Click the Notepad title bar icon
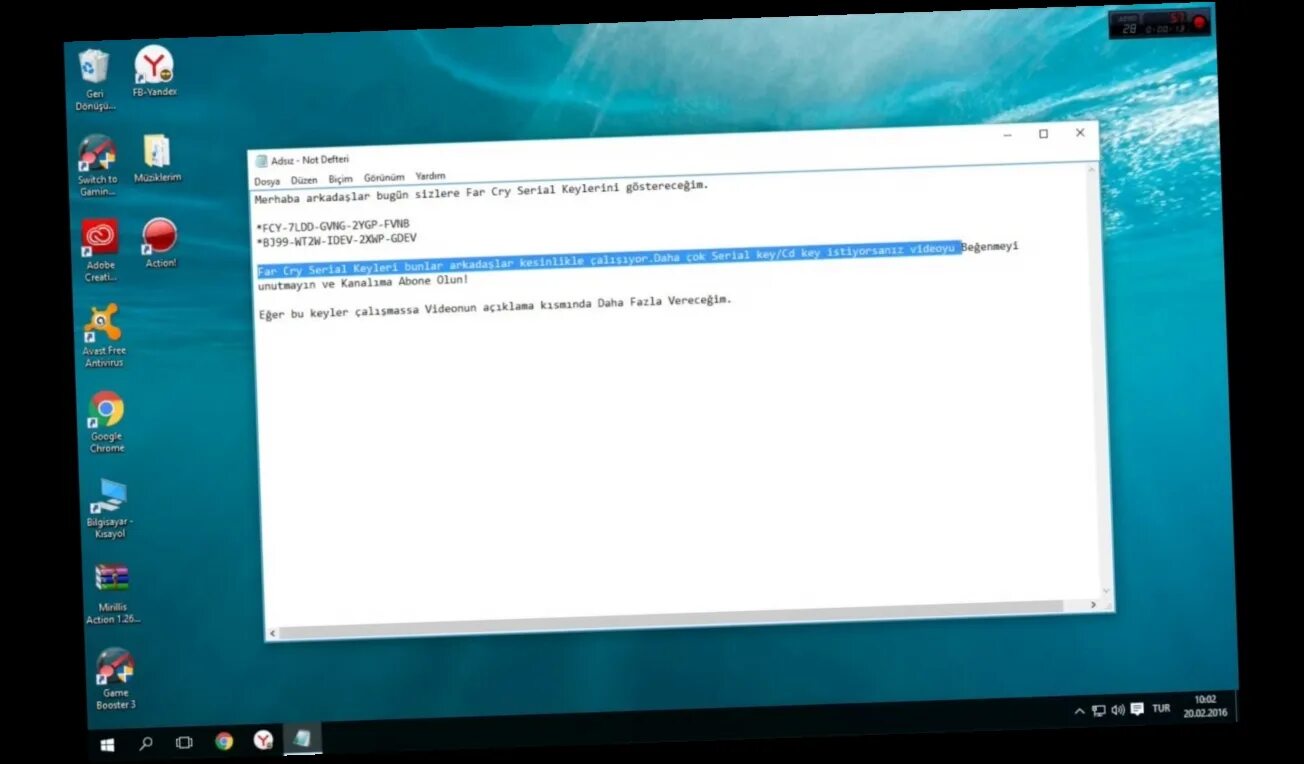 click(261, 161)
